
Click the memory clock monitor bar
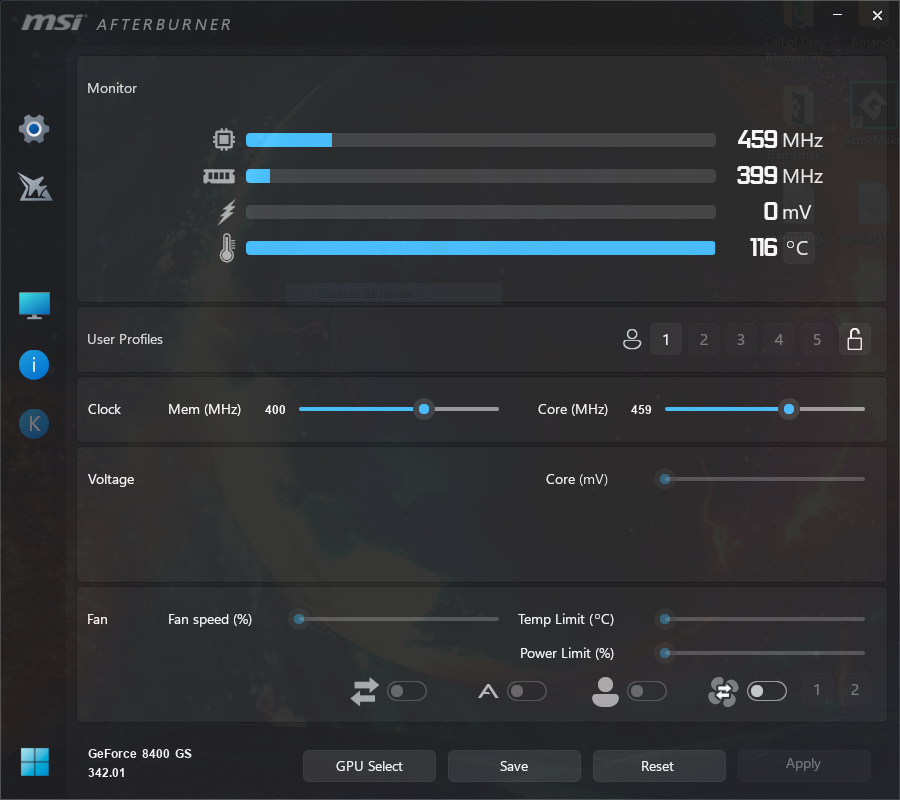481,176
